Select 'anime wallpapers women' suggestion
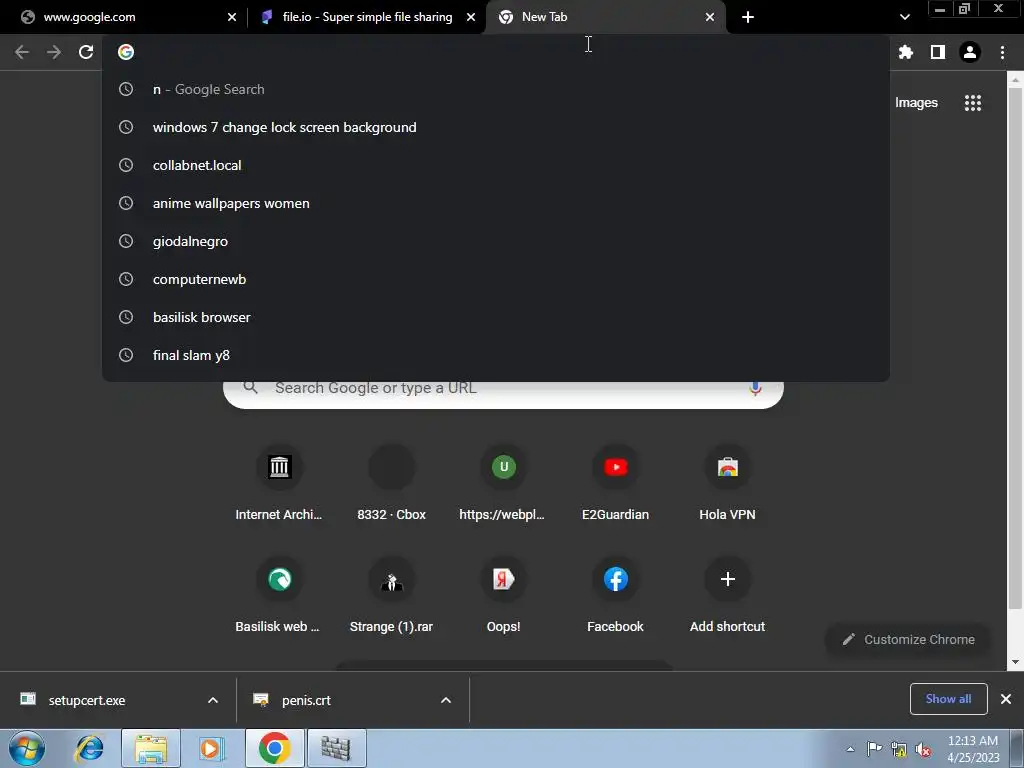The width and height of the screenshot is (1024, 768). [x=496, y=203]
